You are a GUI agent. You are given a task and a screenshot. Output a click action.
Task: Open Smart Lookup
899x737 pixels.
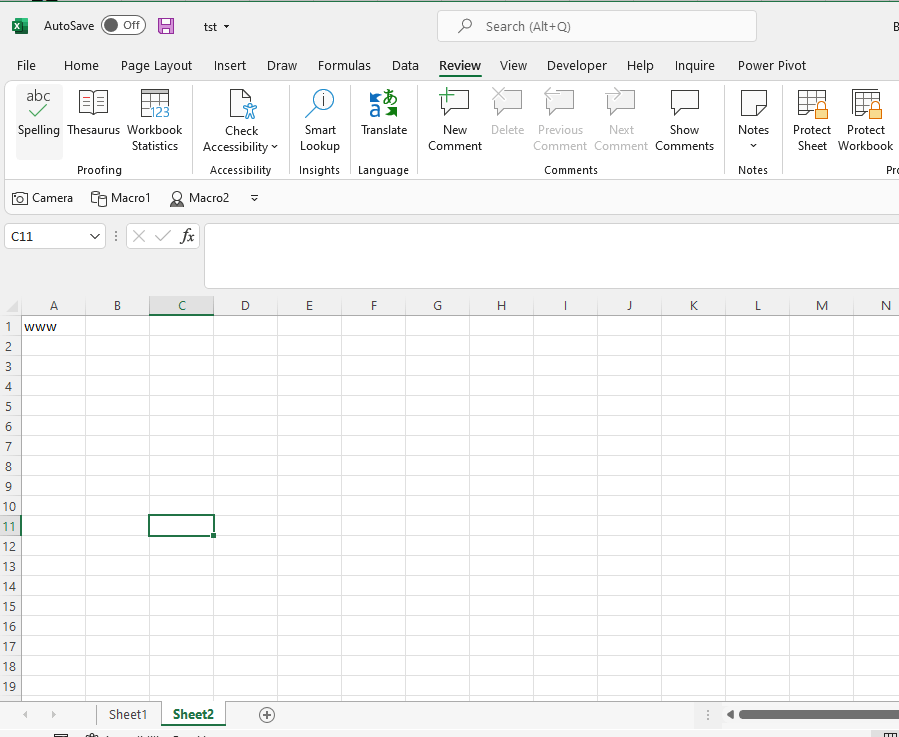319,119
